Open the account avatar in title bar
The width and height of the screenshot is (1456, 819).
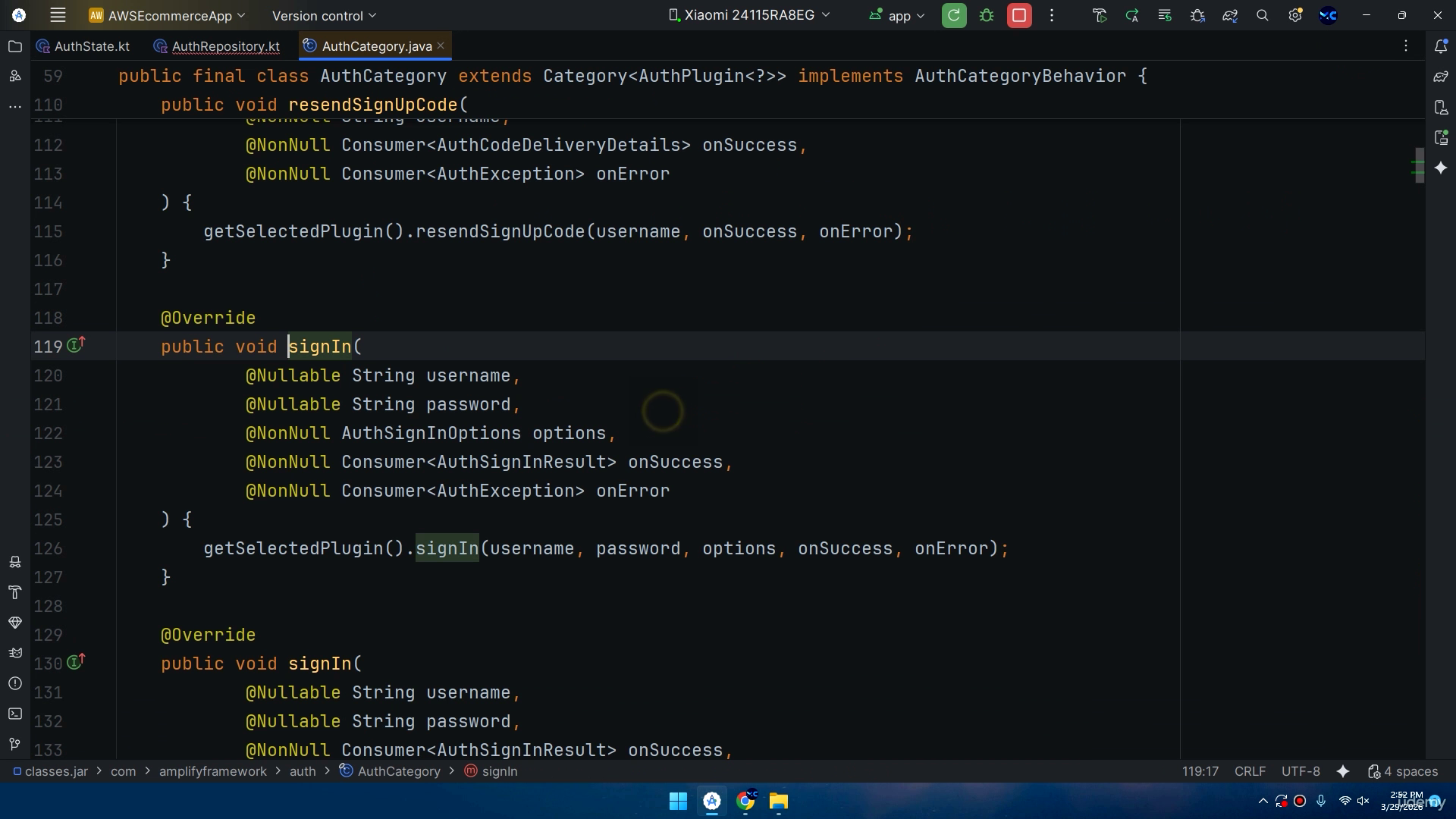[1328, 15]
